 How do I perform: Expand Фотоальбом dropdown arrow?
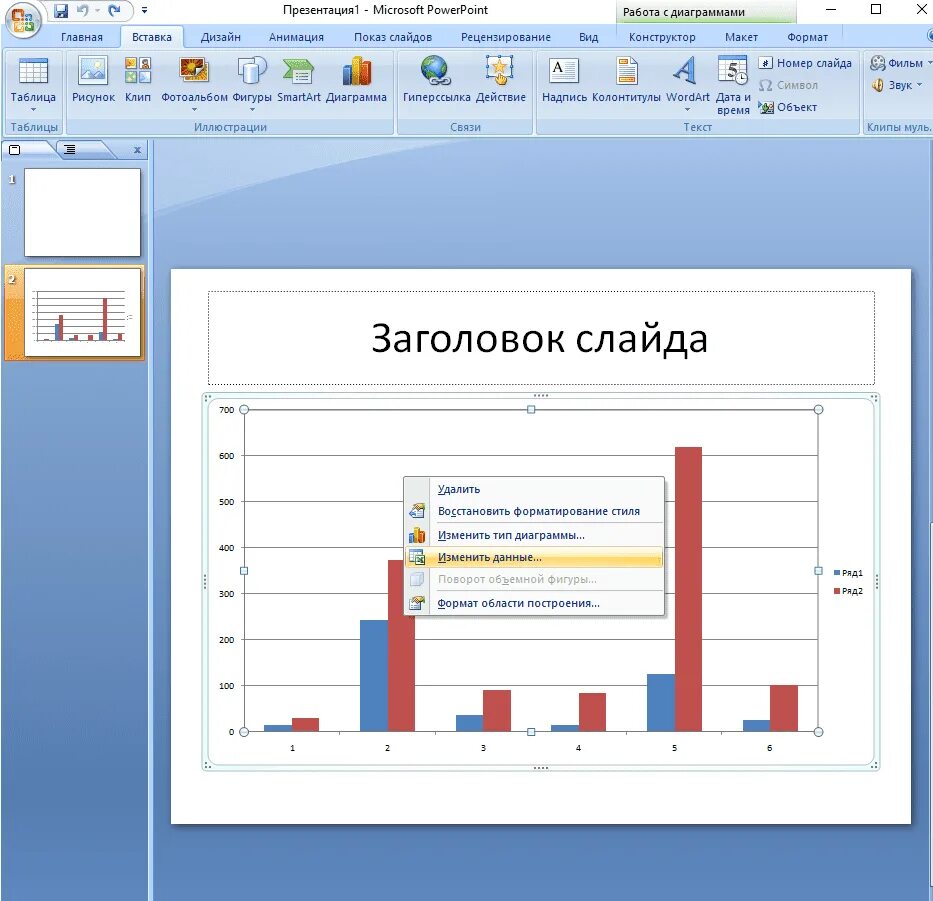pyautogui.click(x=194, y=110)
